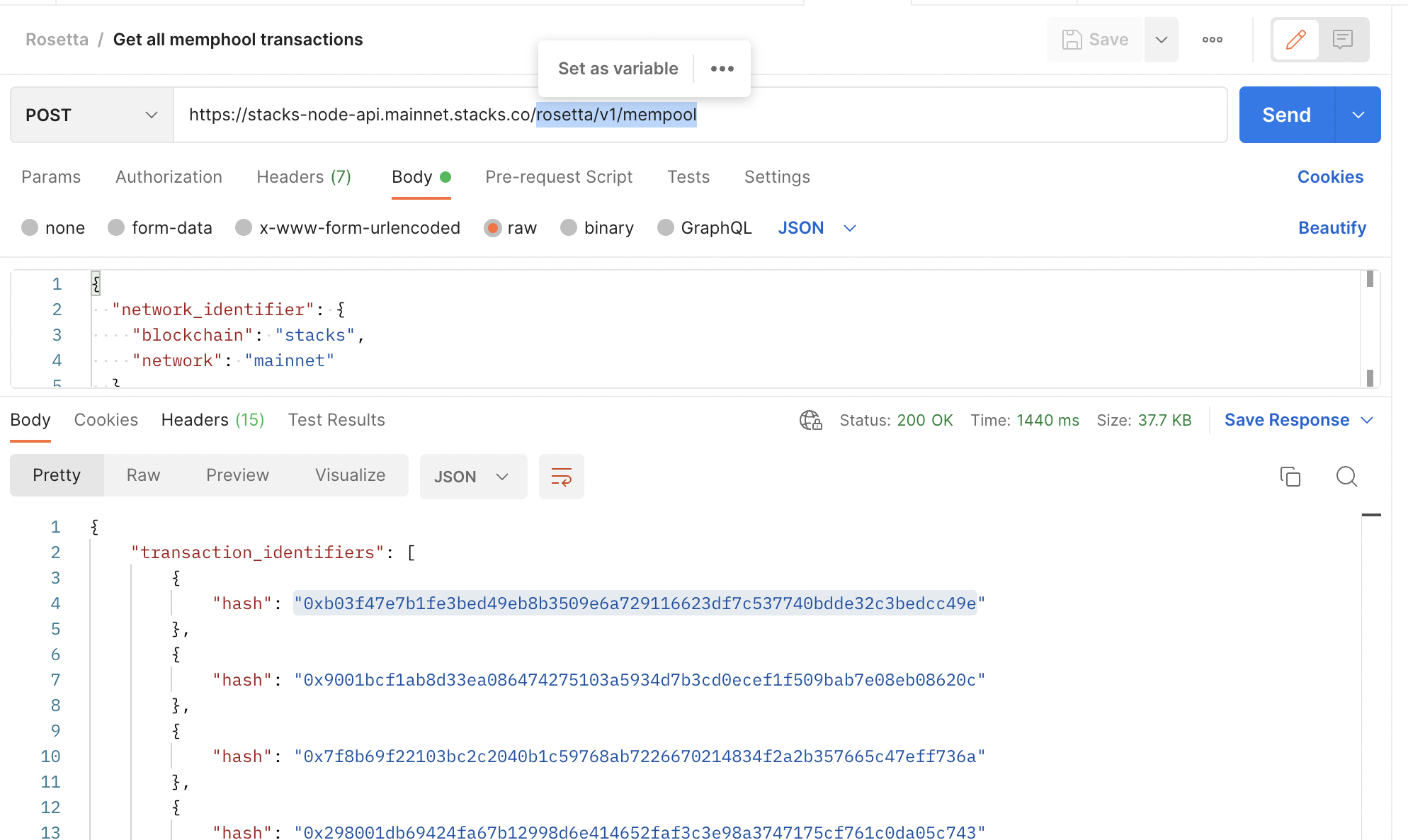Click the network globe lock icon
This screenshot has height=840, width=1408.
pos(810,420)
